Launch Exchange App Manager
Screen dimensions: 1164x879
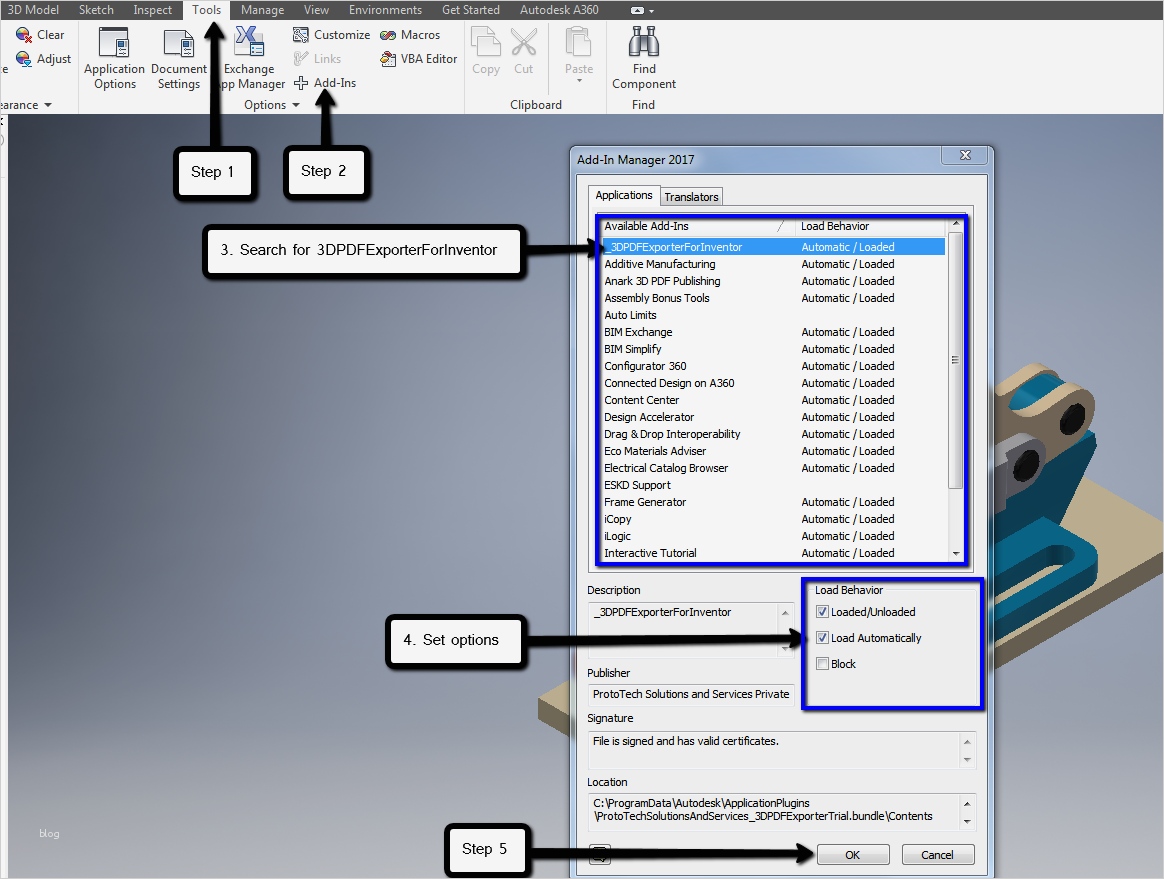[249, 59]
